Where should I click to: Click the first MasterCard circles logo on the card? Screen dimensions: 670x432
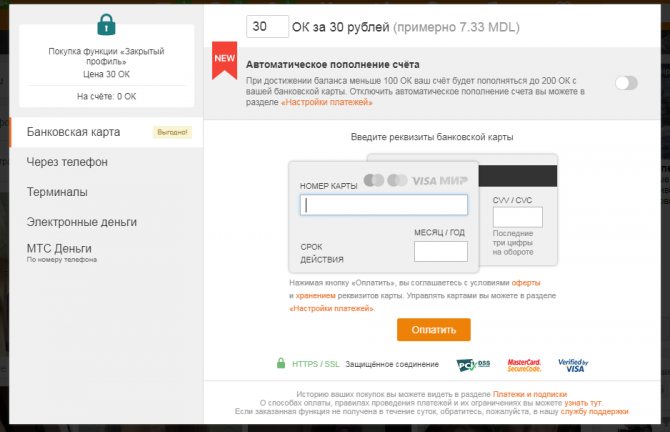[374, 180]
